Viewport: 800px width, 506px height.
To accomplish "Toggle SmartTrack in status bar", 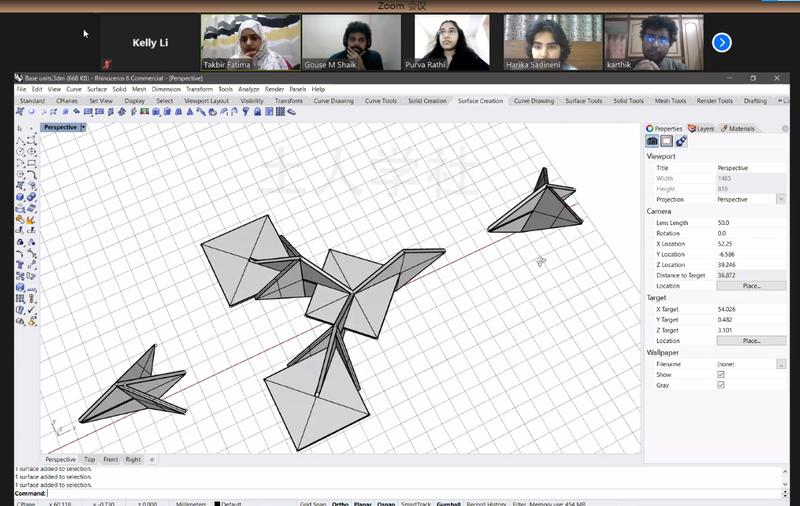I will coord(416,503).
